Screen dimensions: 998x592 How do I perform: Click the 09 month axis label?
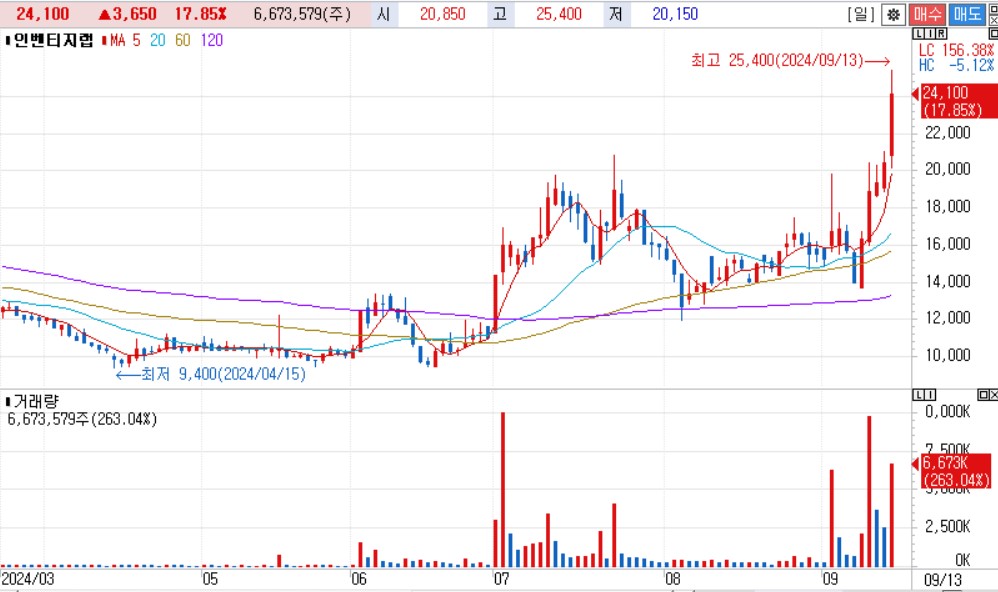pos(830,579)
